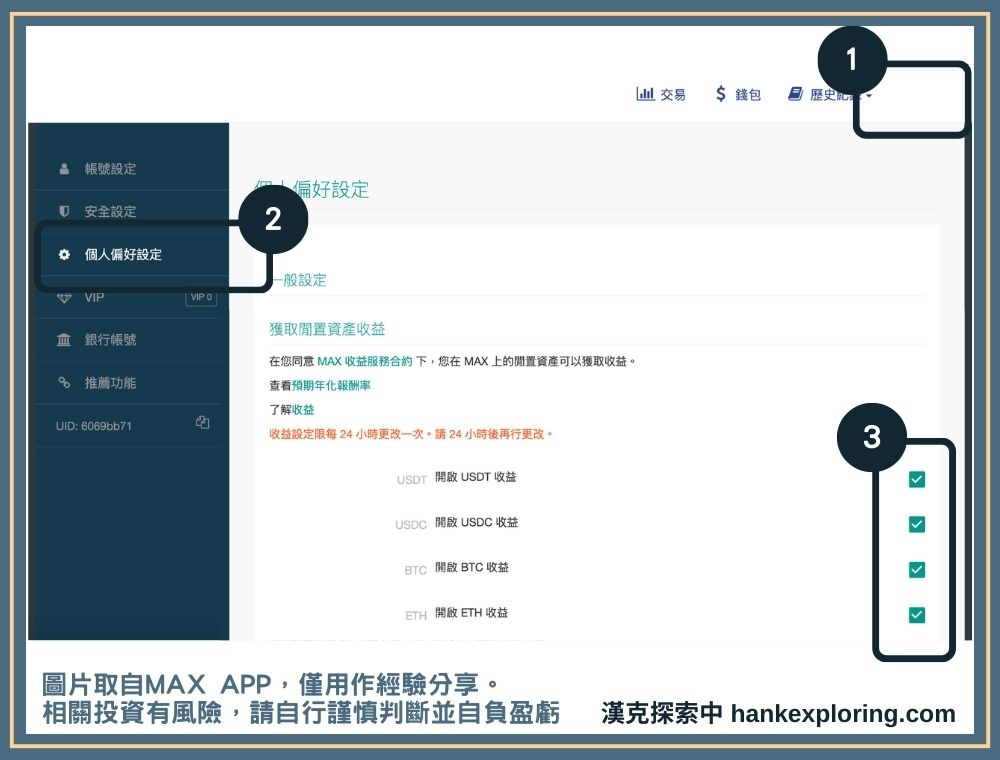Click the shield icon for 安全設定
Image resolution: width=1000 pixels, height=760 pixels.
(x=65, y=211)
